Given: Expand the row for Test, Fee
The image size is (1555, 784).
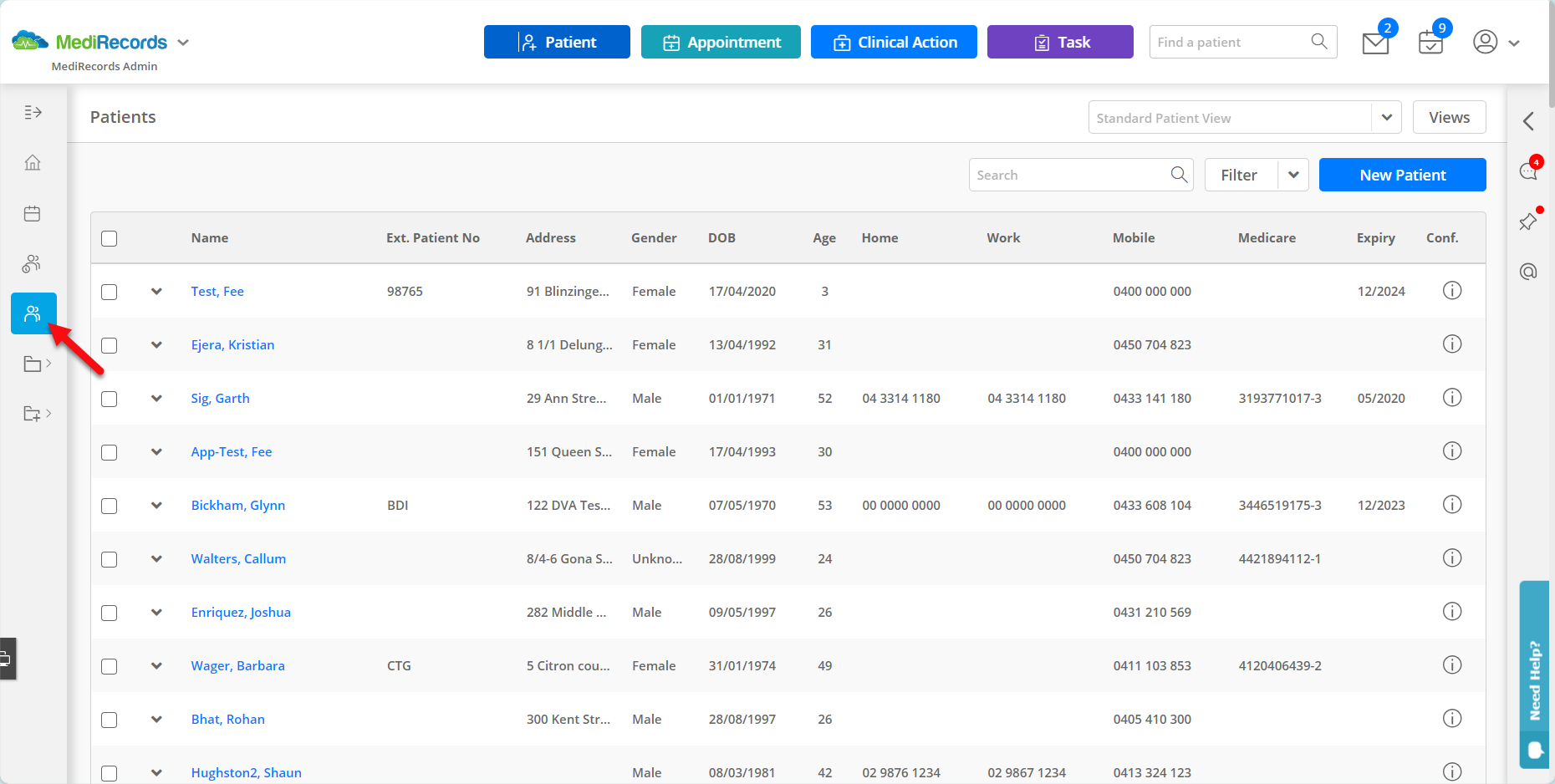Looking at the screenshot, I should tap(156, 292).
